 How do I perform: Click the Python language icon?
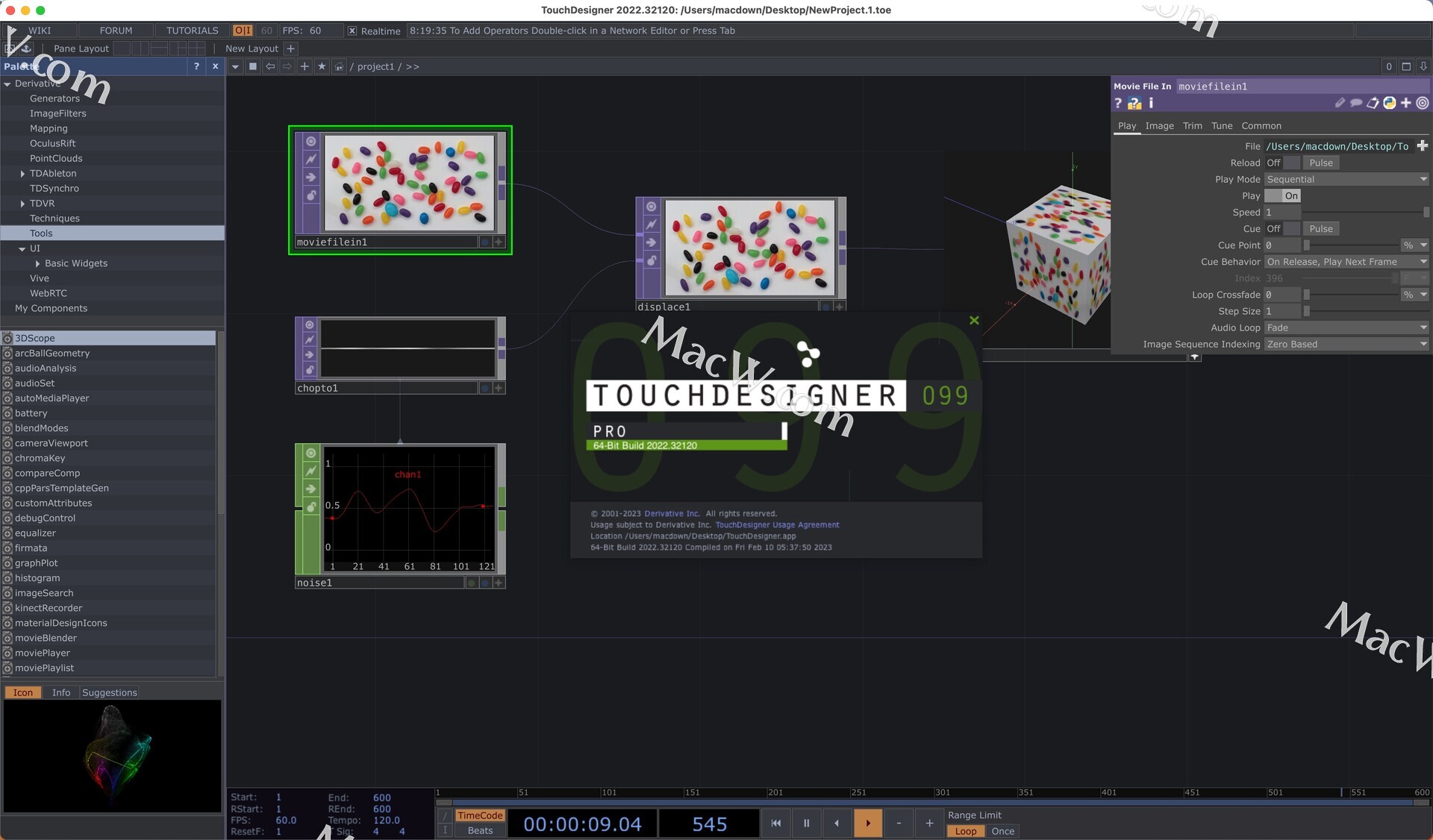point(1389,103)
